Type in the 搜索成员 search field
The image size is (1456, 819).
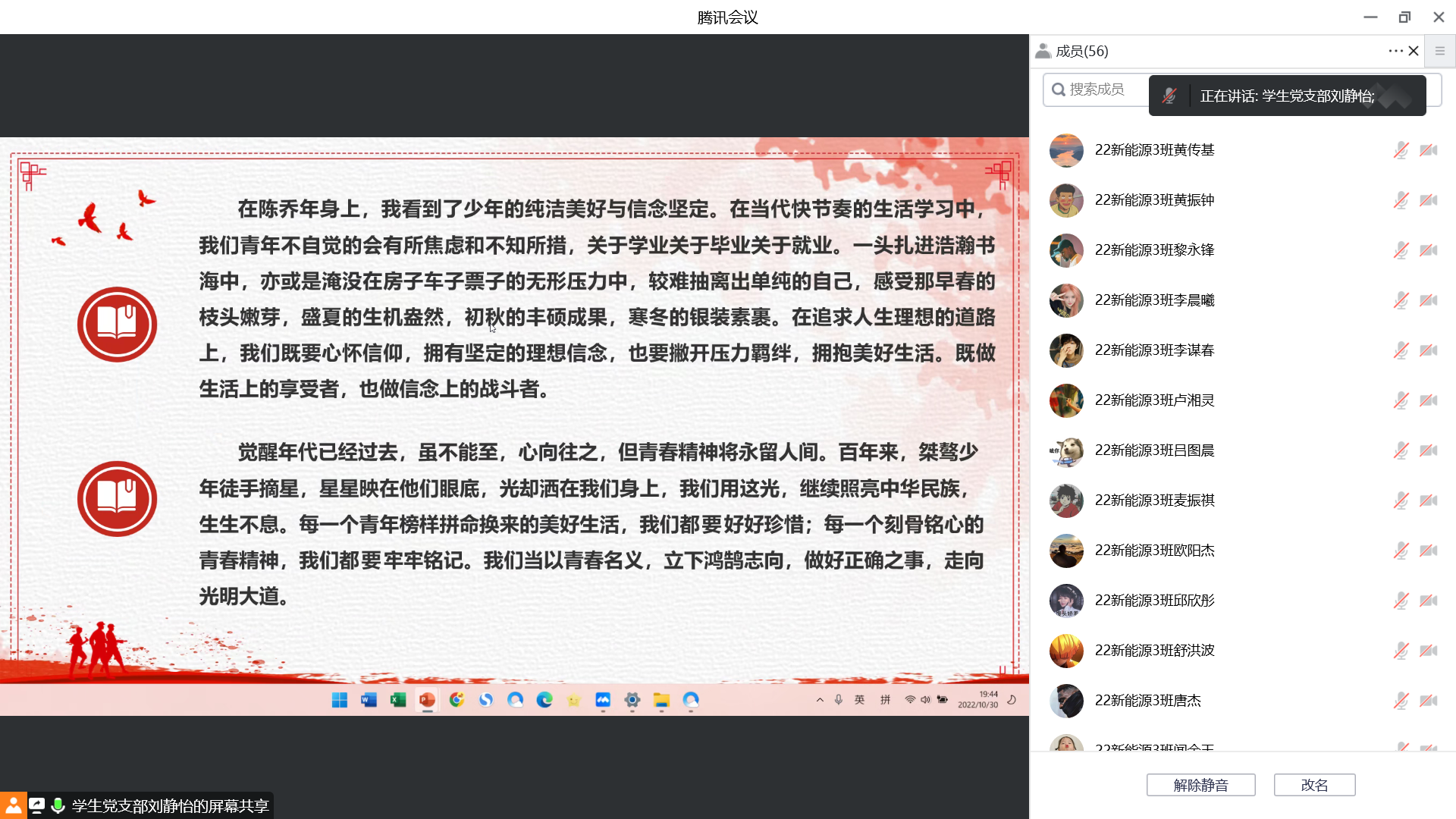(x=1096, y=89)
